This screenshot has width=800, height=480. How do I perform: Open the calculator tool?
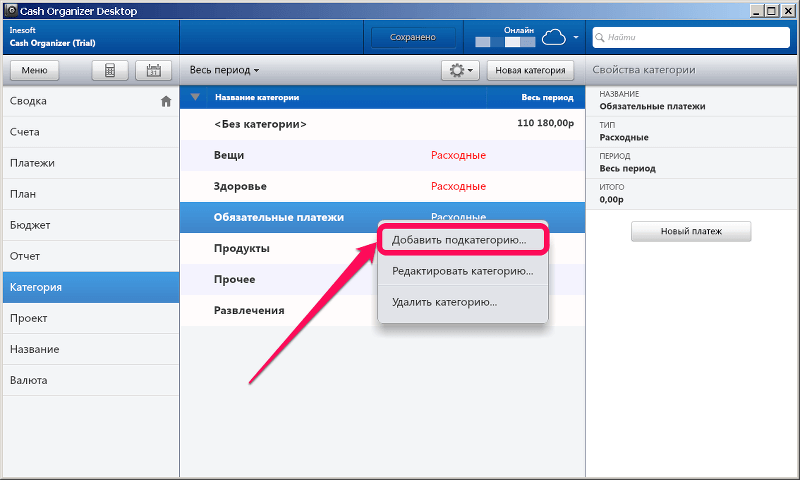click(x=110, y=70)
